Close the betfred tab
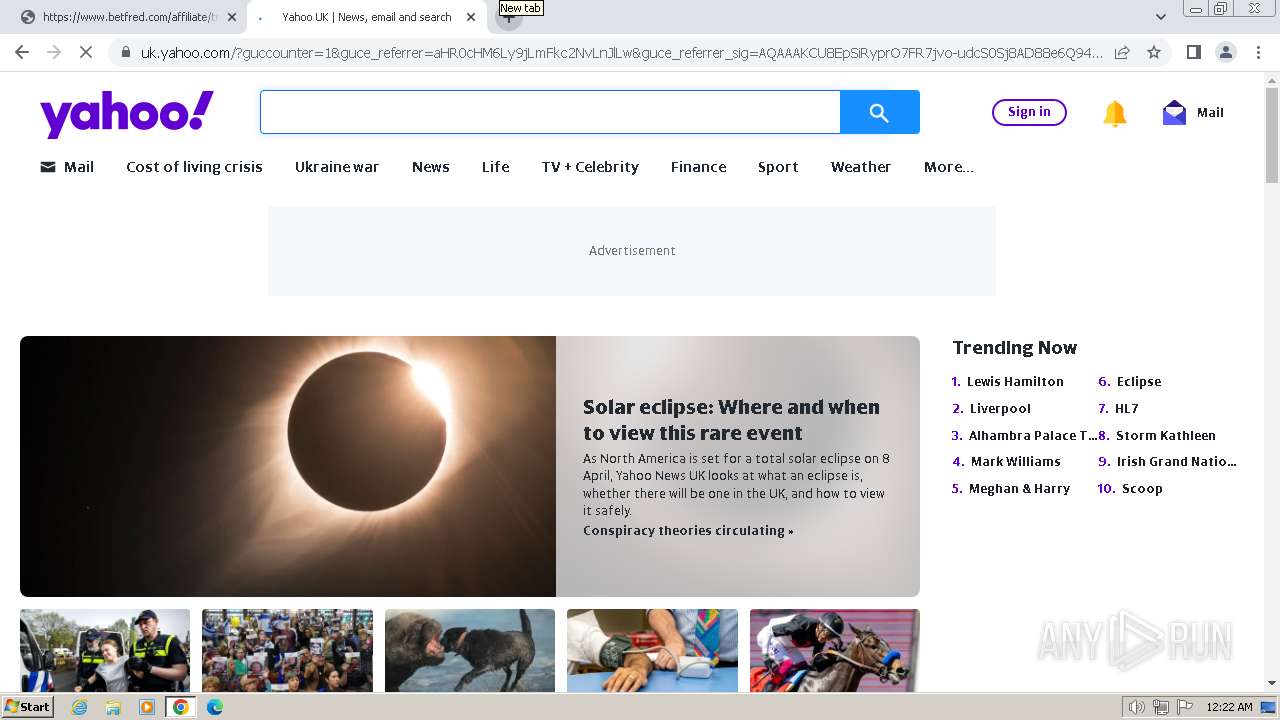Image resolution: width=1280 pixels, height=720 pixels. coord(232,17)
